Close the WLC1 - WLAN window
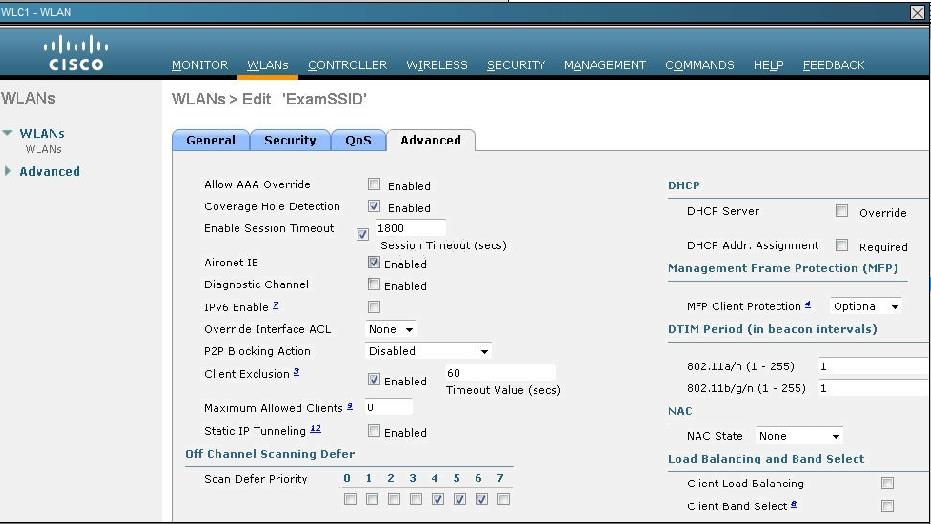This screenshot has height=524, width=931. point(917,12)
